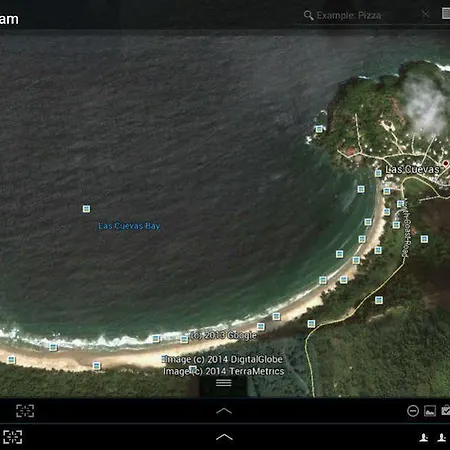The image size is (450, 450).
Task: Tap the upper screenshot frame icon
Action: coord(25,411)
